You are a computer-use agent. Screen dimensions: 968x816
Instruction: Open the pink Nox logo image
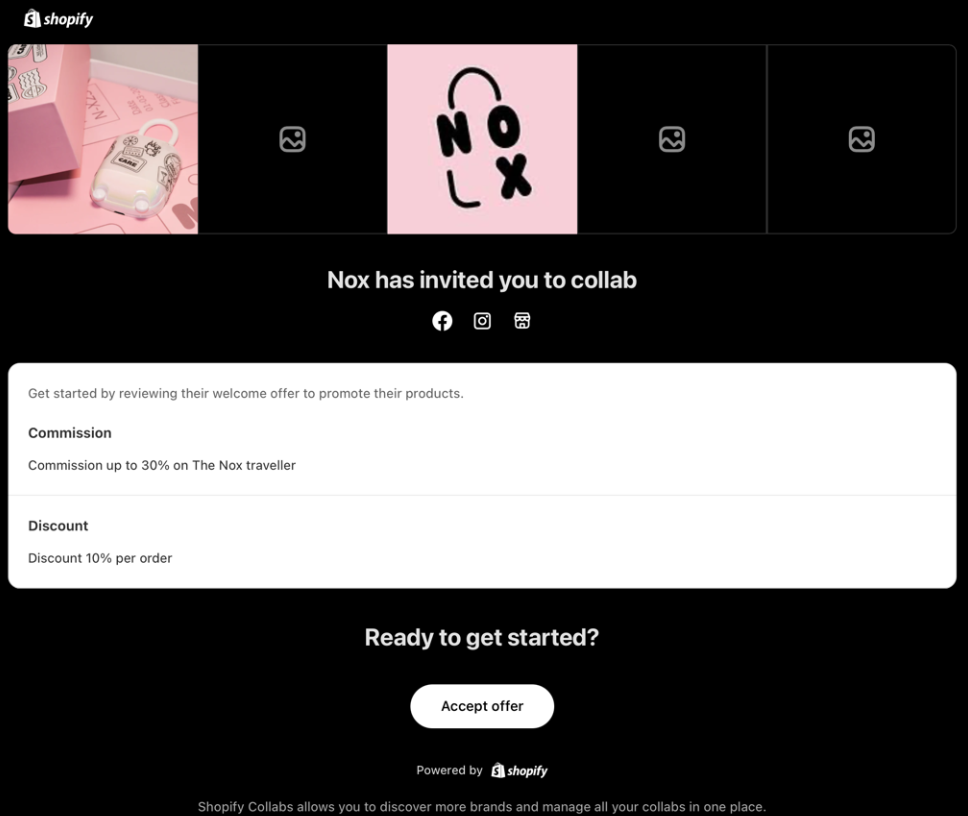tap(482, 139)
